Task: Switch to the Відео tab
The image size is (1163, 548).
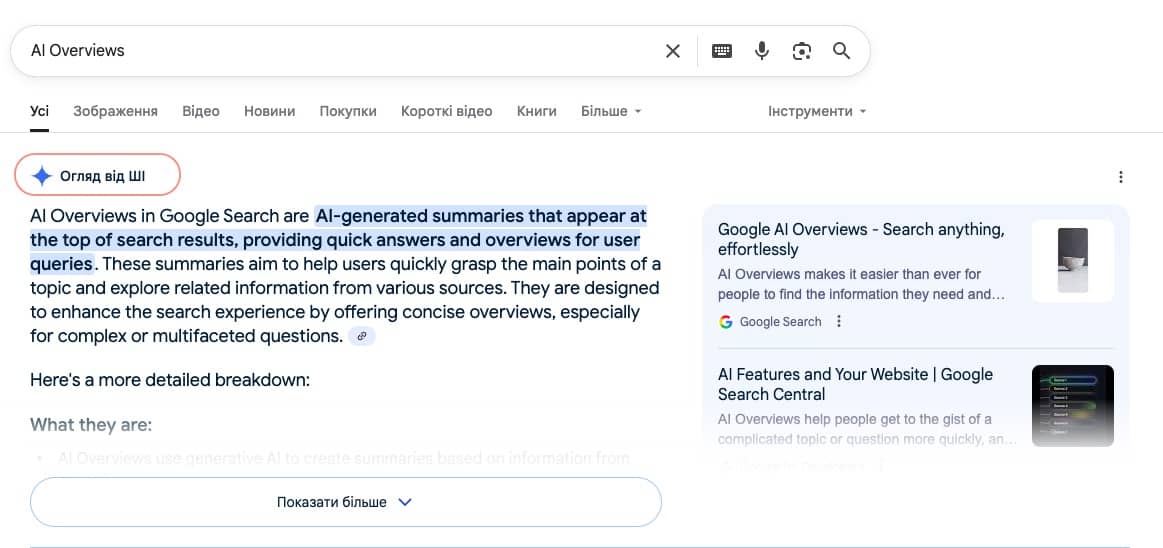Action: point(200,111)
